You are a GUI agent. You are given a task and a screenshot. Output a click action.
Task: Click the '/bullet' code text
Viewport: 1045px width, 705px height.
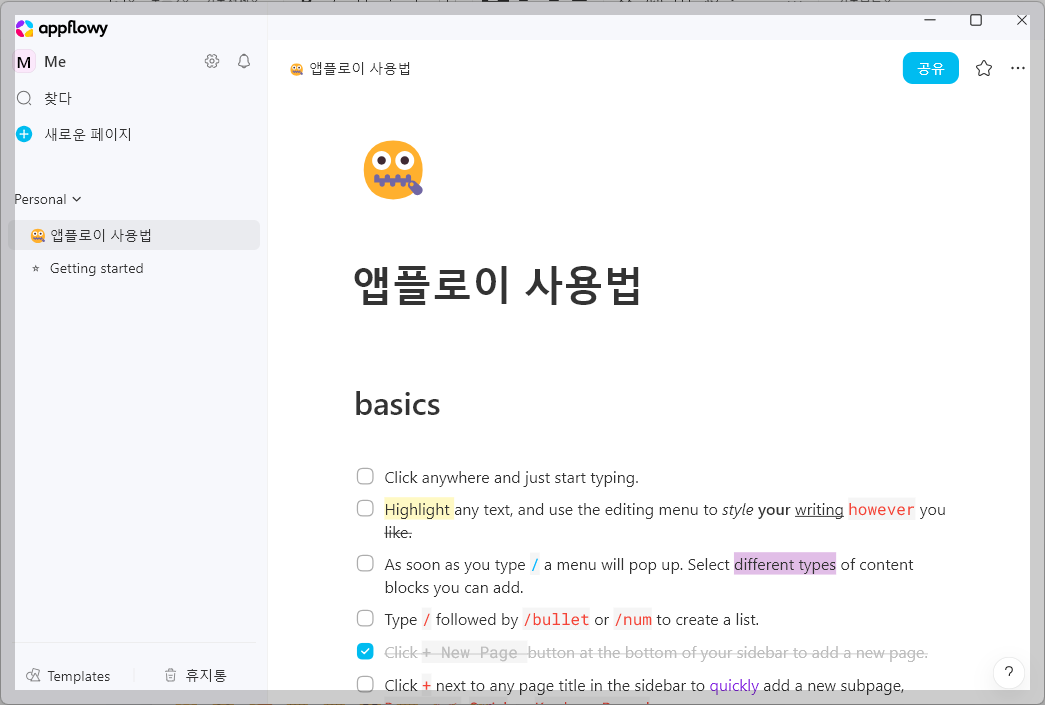tap(556, 620)
